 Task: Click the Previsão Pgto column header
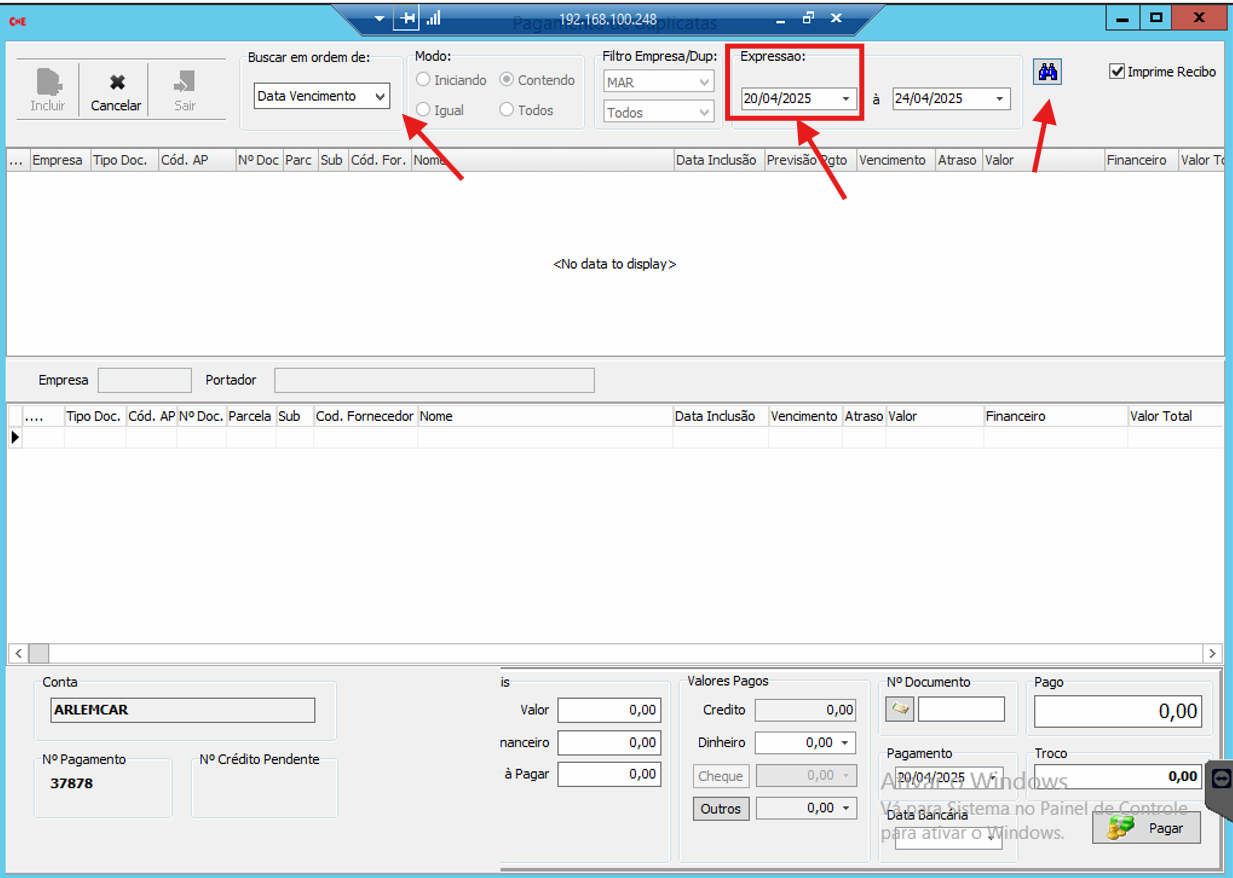(x=807, y=160)
